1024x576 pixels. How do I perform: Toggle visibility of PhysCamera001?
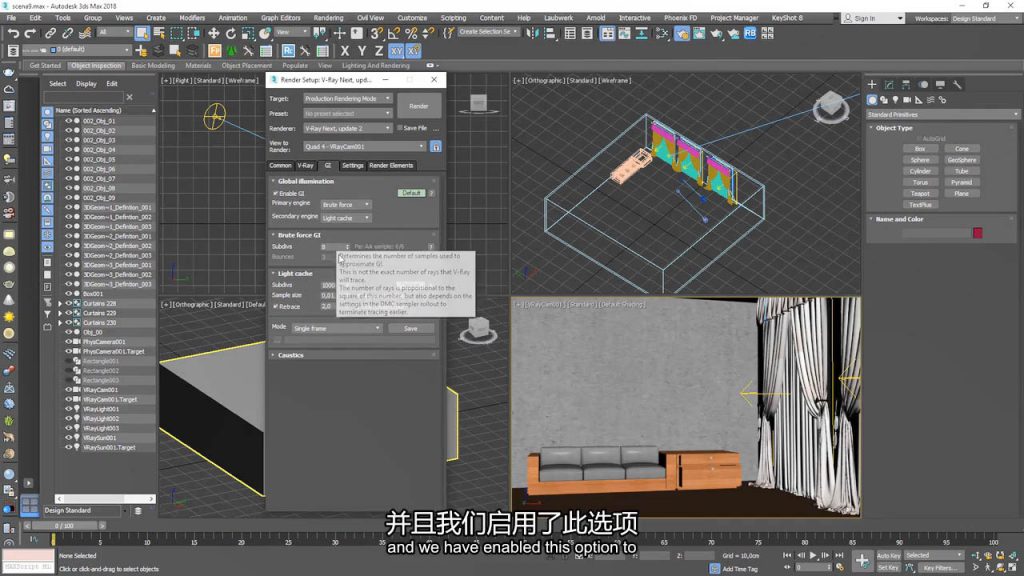(x=68, y=342)
